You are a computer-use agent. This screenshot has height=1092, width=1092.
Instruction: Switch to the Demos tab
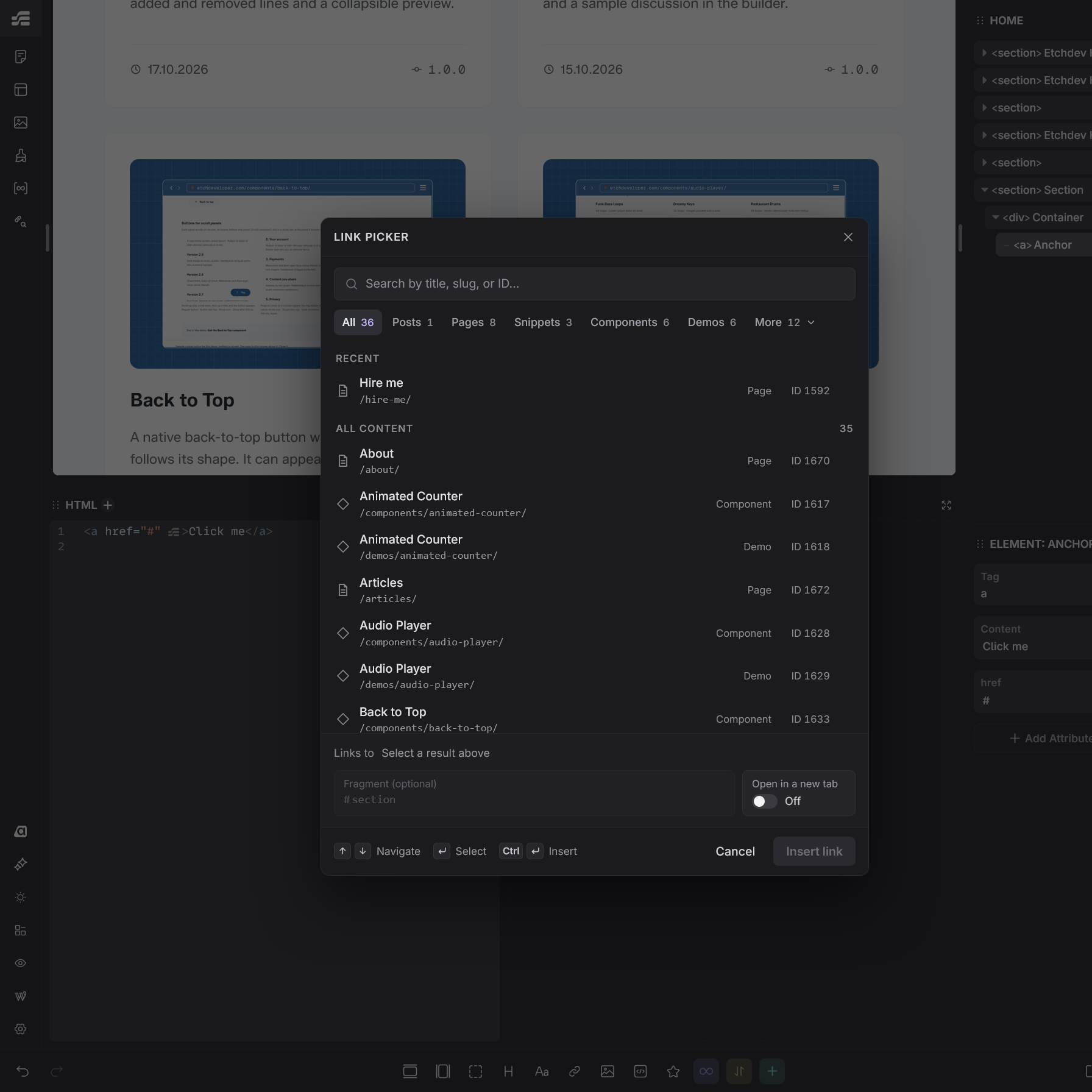[712, 322]
